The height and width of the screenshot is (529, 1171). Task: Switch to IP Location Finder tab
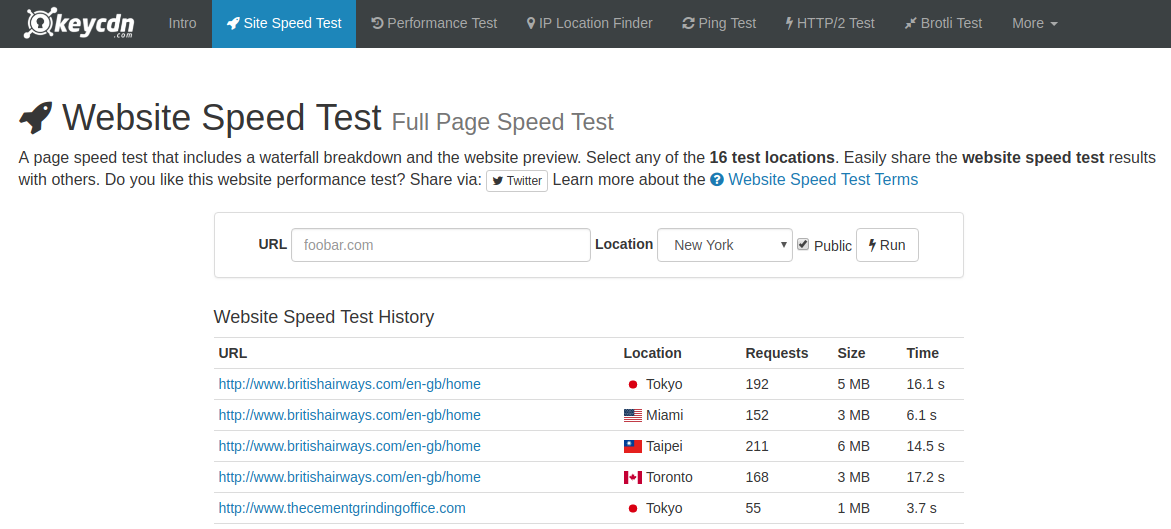coord(589,23)
